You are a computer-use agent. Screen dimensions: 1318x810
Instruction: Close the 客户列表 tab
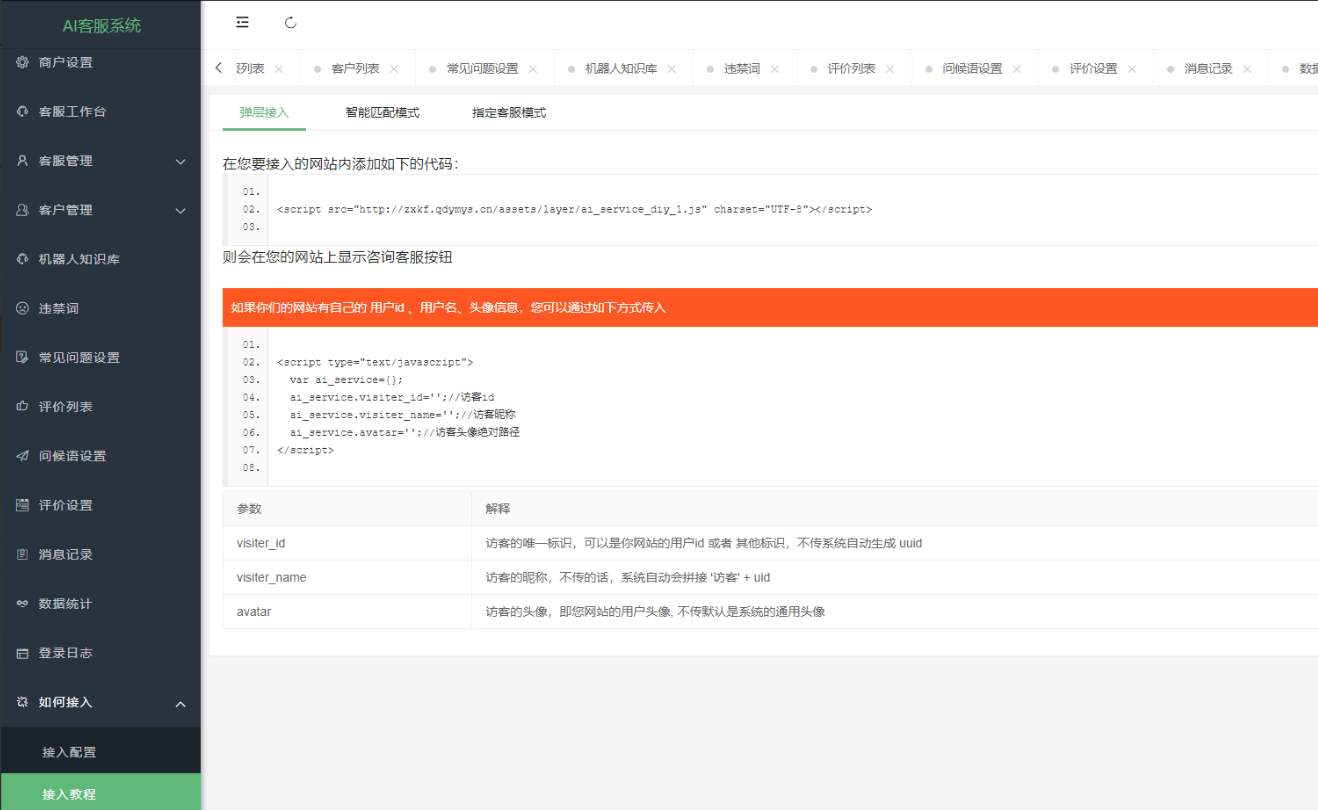point(394,69)
